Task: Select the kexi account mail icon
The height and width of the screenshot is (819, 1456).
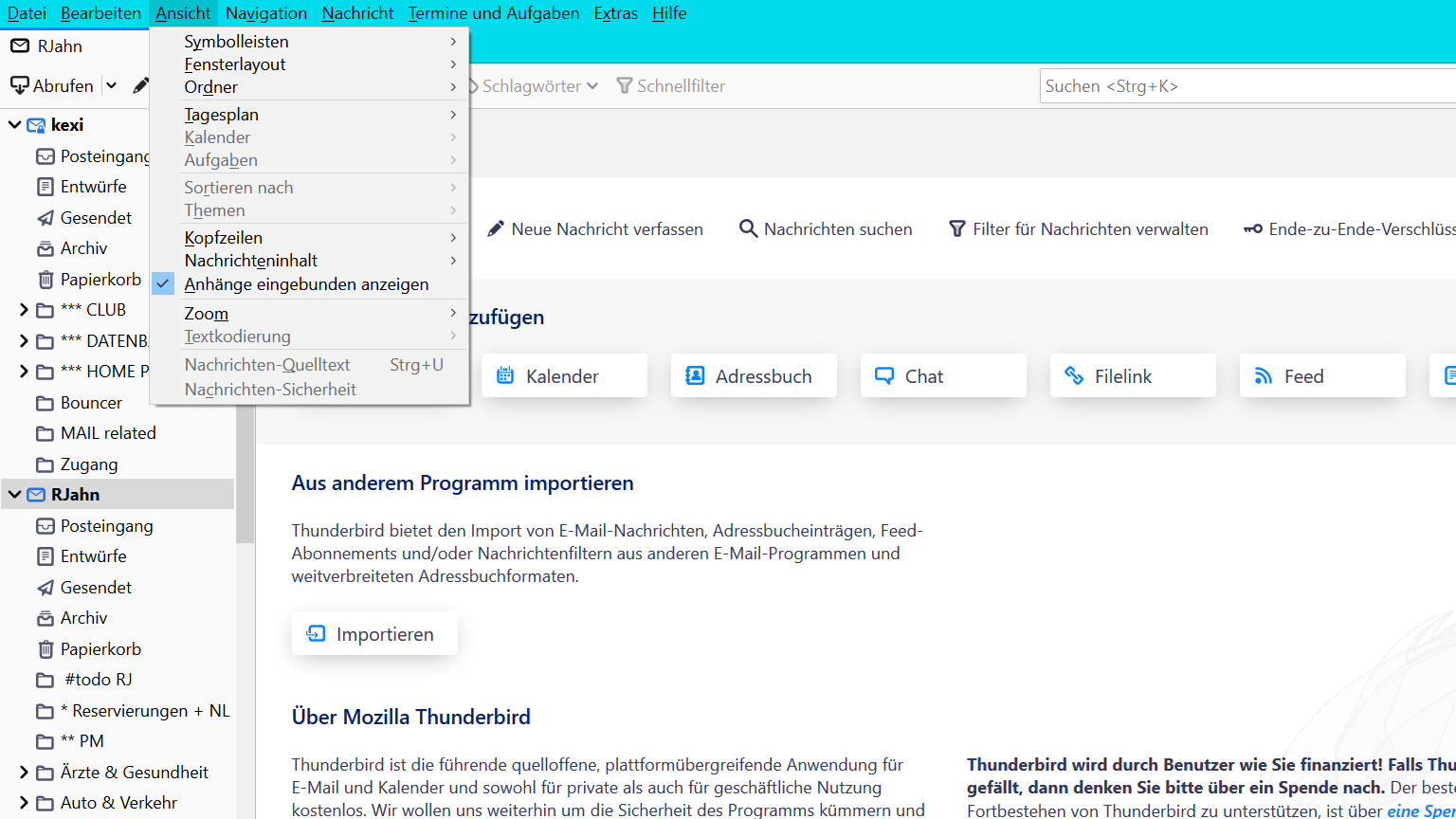Action: tap(36, 125)
